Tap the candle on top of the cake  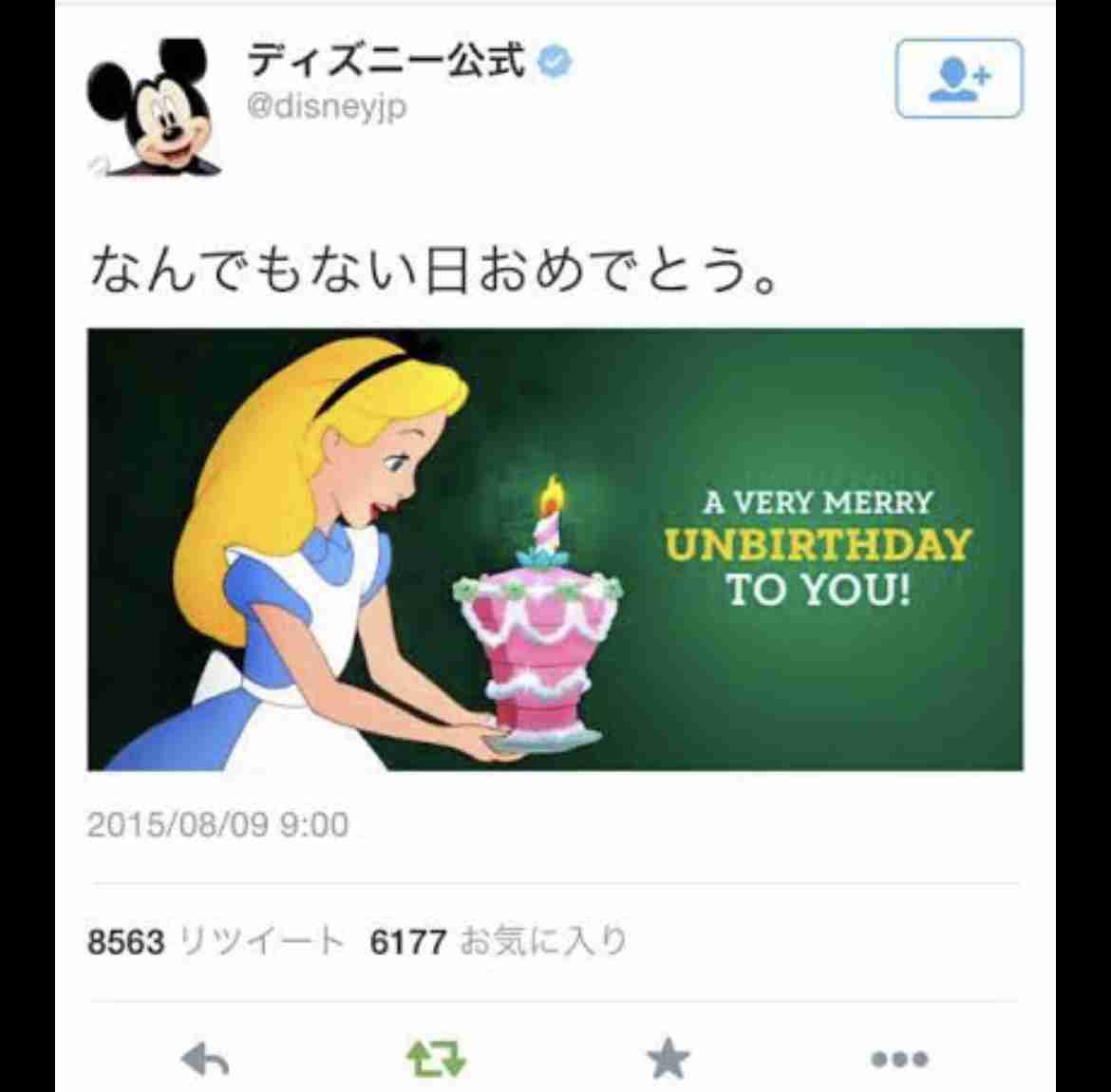(x=548, y=518)
